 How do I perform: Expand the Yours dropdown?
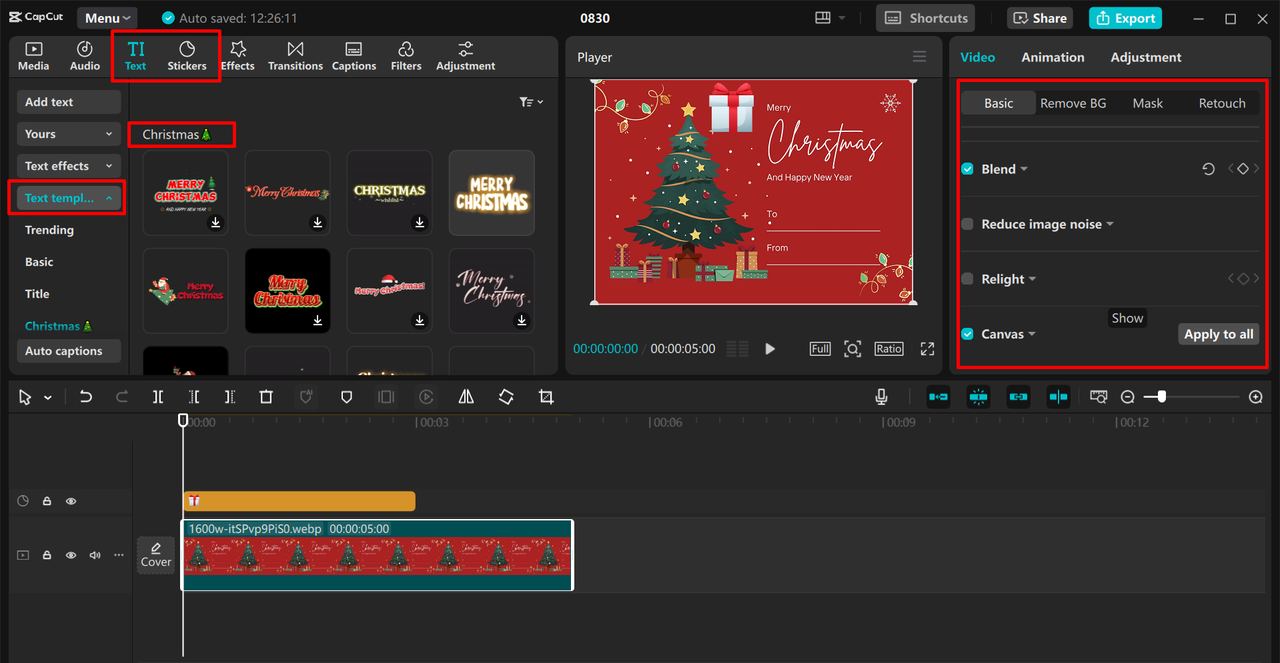[69, 134]
